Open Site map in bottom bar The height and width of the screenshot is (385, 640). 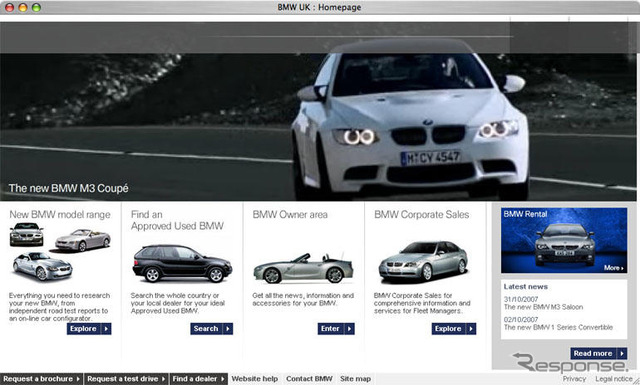pyautogui.click(x=356, y=379)
